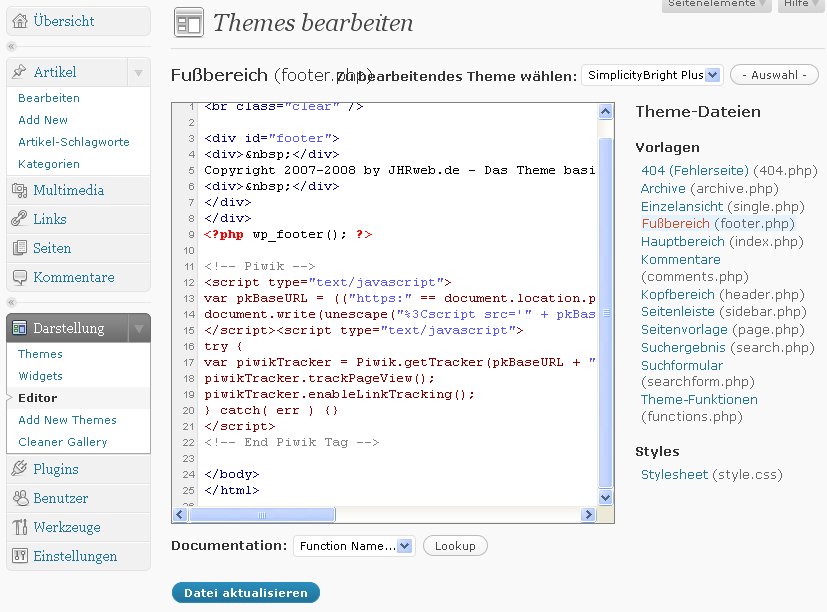Open Stylesheet (style.css) file
The image size is (827, 612).
674,475
